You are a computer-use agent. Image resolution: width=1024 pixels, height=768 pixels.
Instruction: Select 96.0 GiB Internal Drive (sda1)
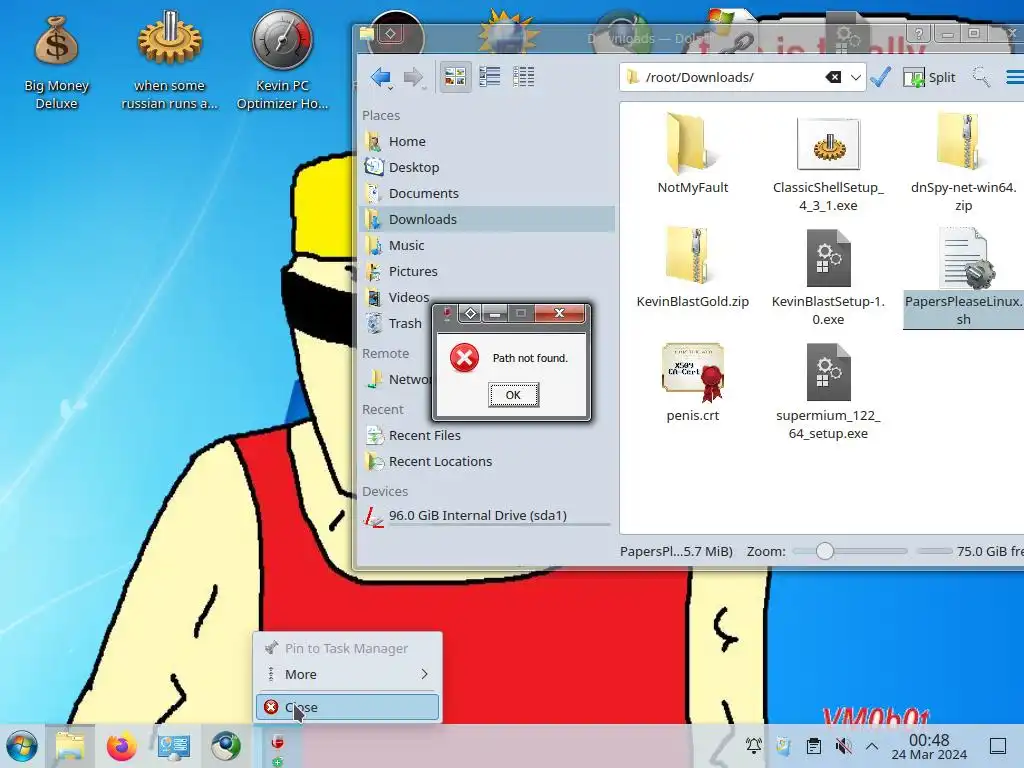[487, 516]
